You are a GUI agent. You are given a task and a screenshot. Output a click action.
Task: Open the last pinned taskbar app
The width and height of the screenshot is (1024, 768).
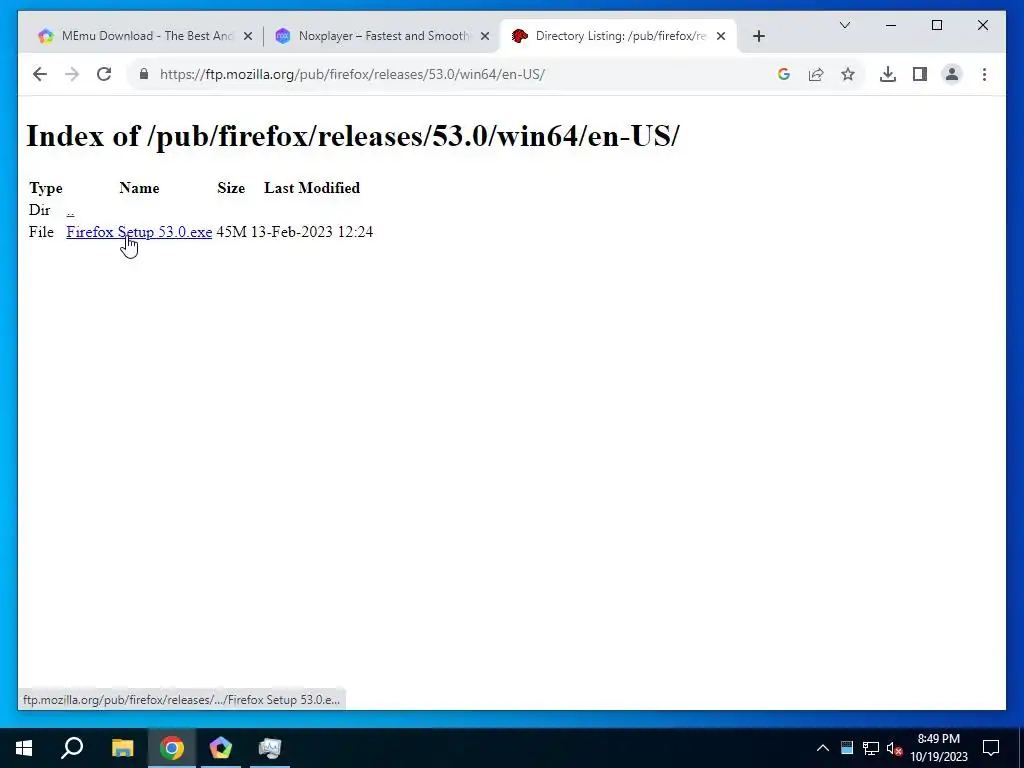pos(270,748)
